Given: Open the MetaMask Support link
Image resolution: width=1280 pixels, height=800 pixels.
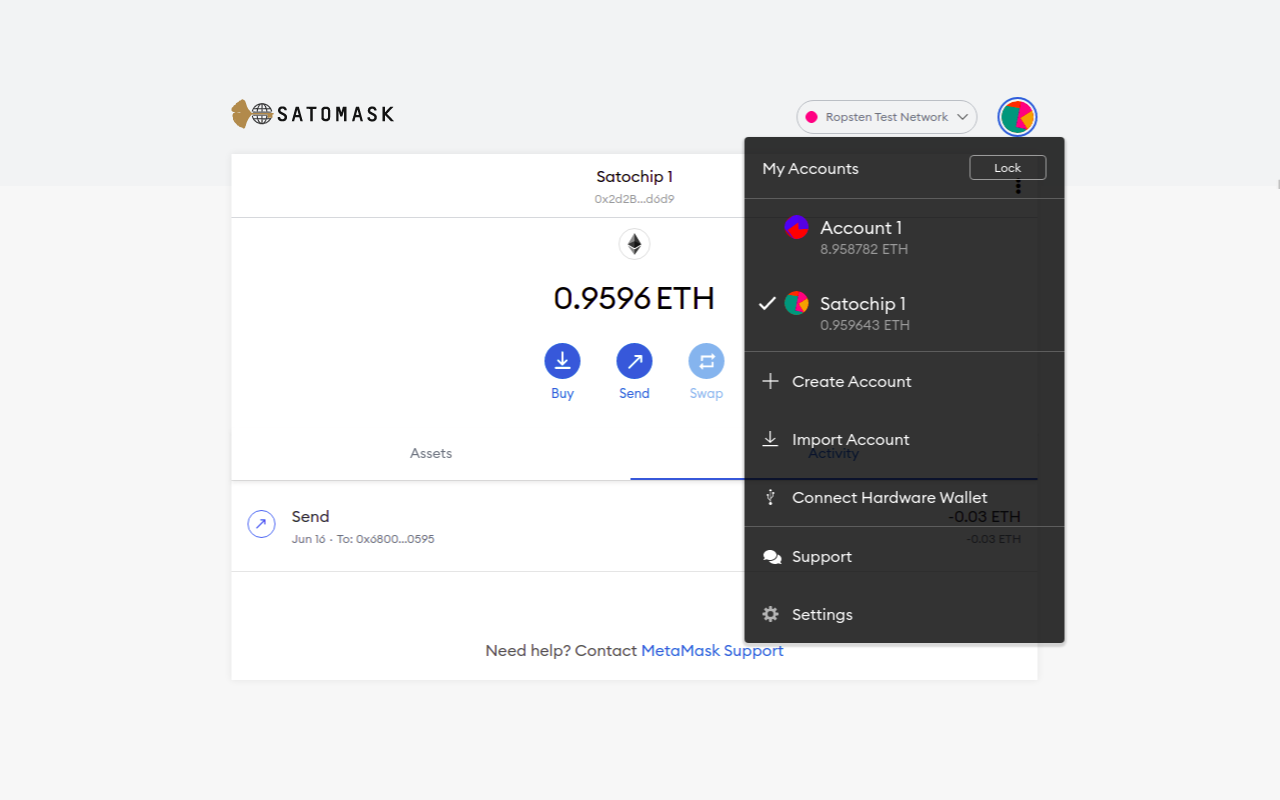Looking at the screenshot, I should click(x=711, y=650).
